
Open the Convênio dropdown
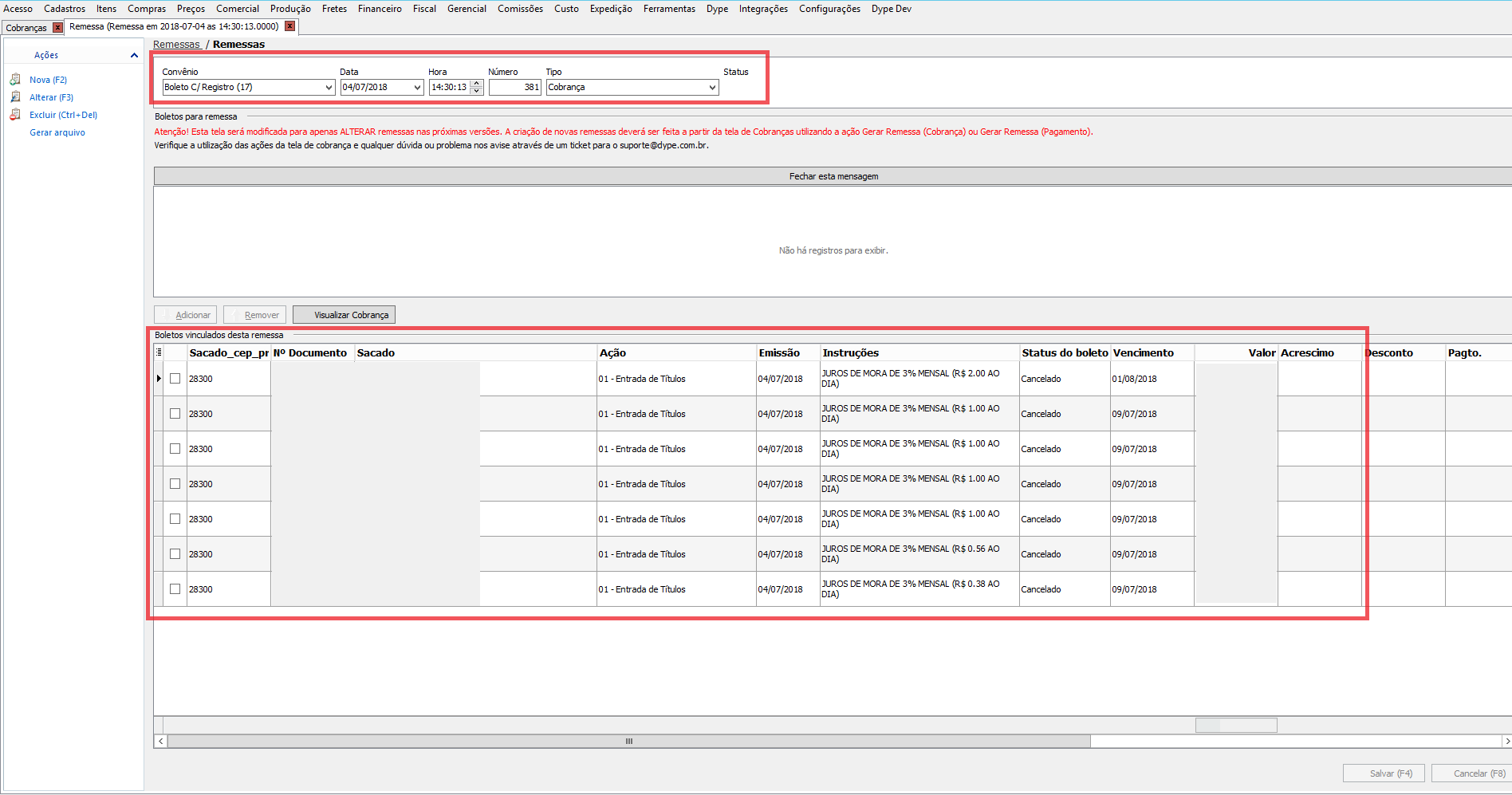click(x=329, y=88)
